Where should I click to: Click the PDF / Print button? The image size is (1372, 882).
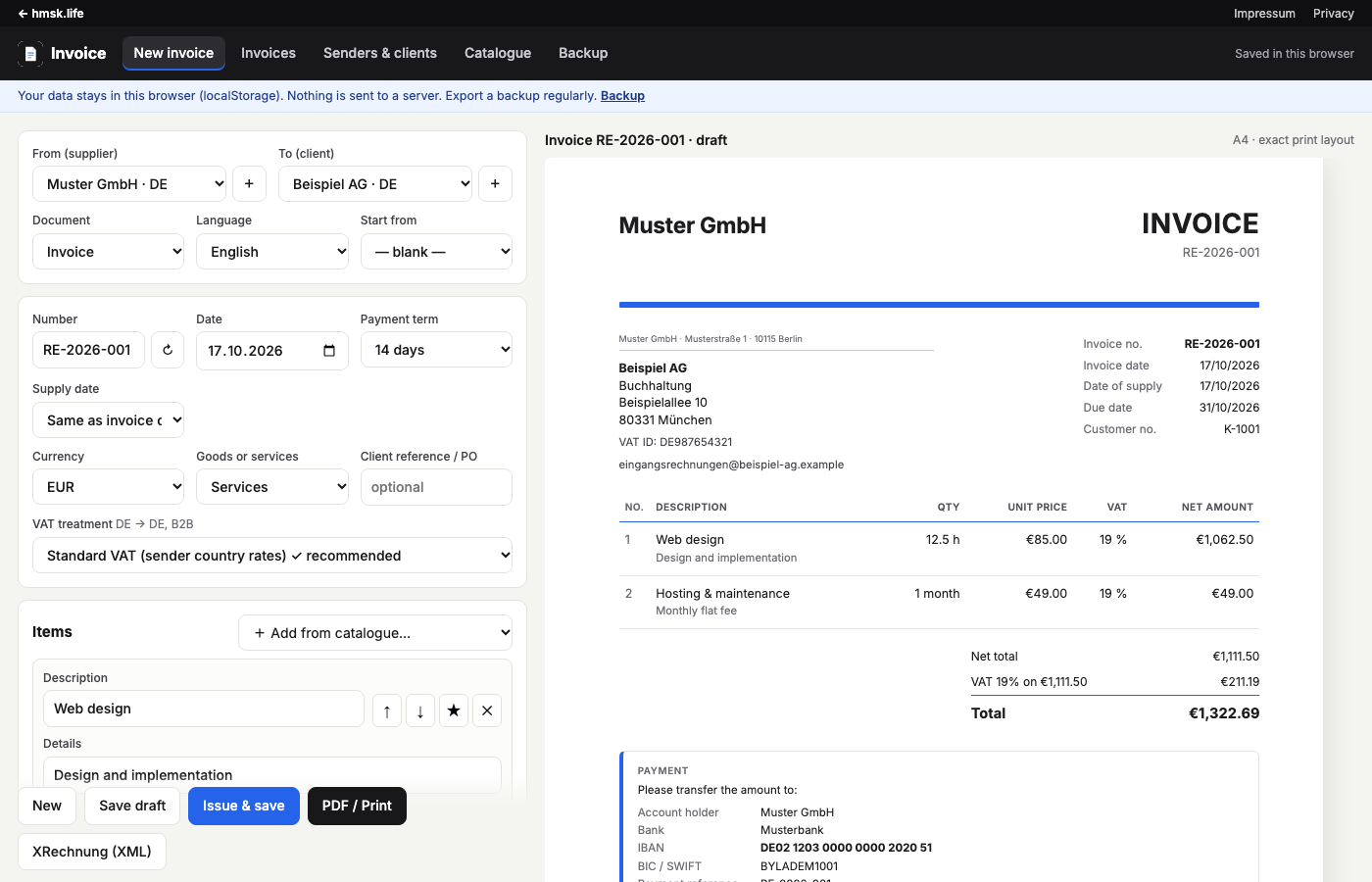pos(357,806)
